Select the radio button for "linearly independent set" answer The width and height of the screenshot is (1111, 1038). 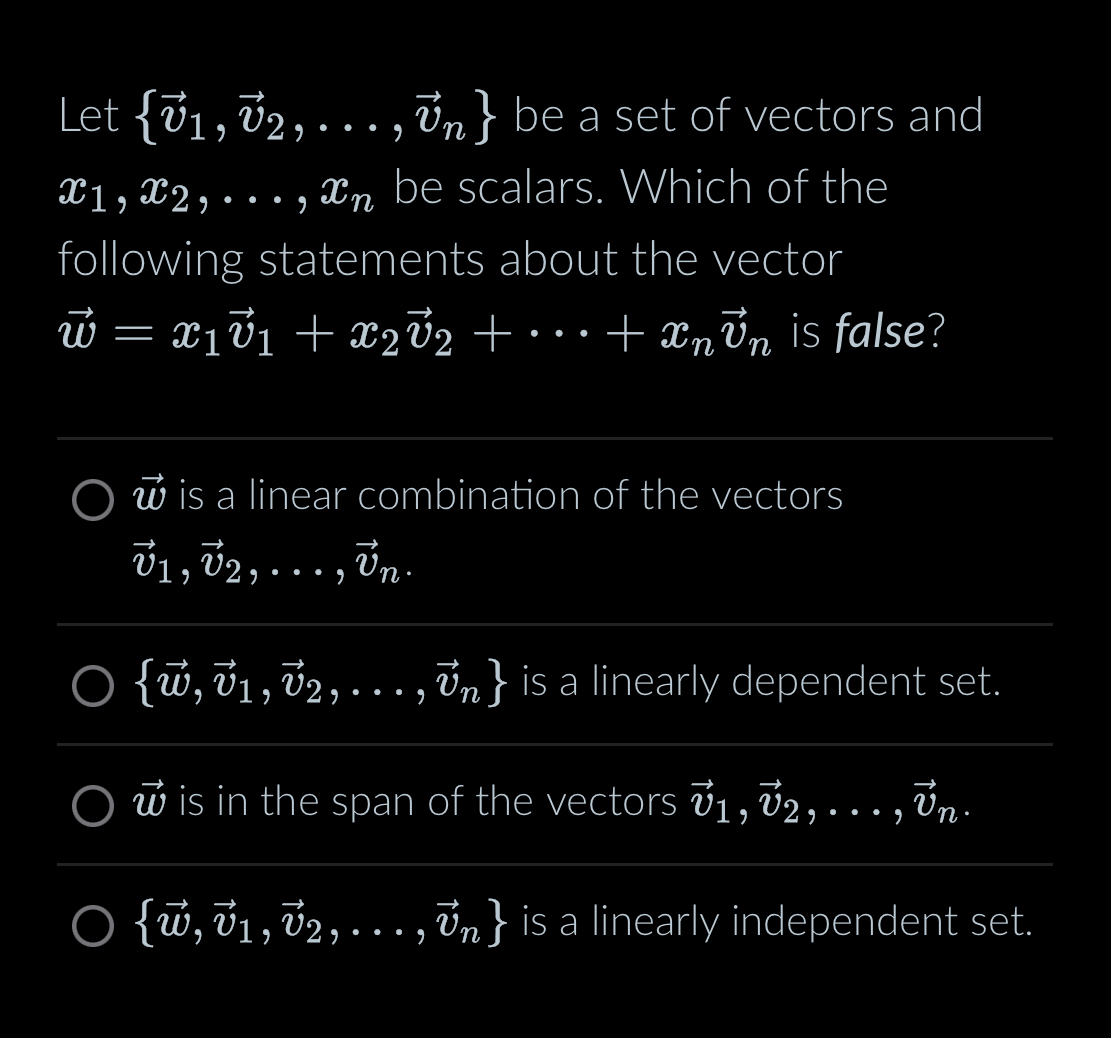tap(92, 927)
